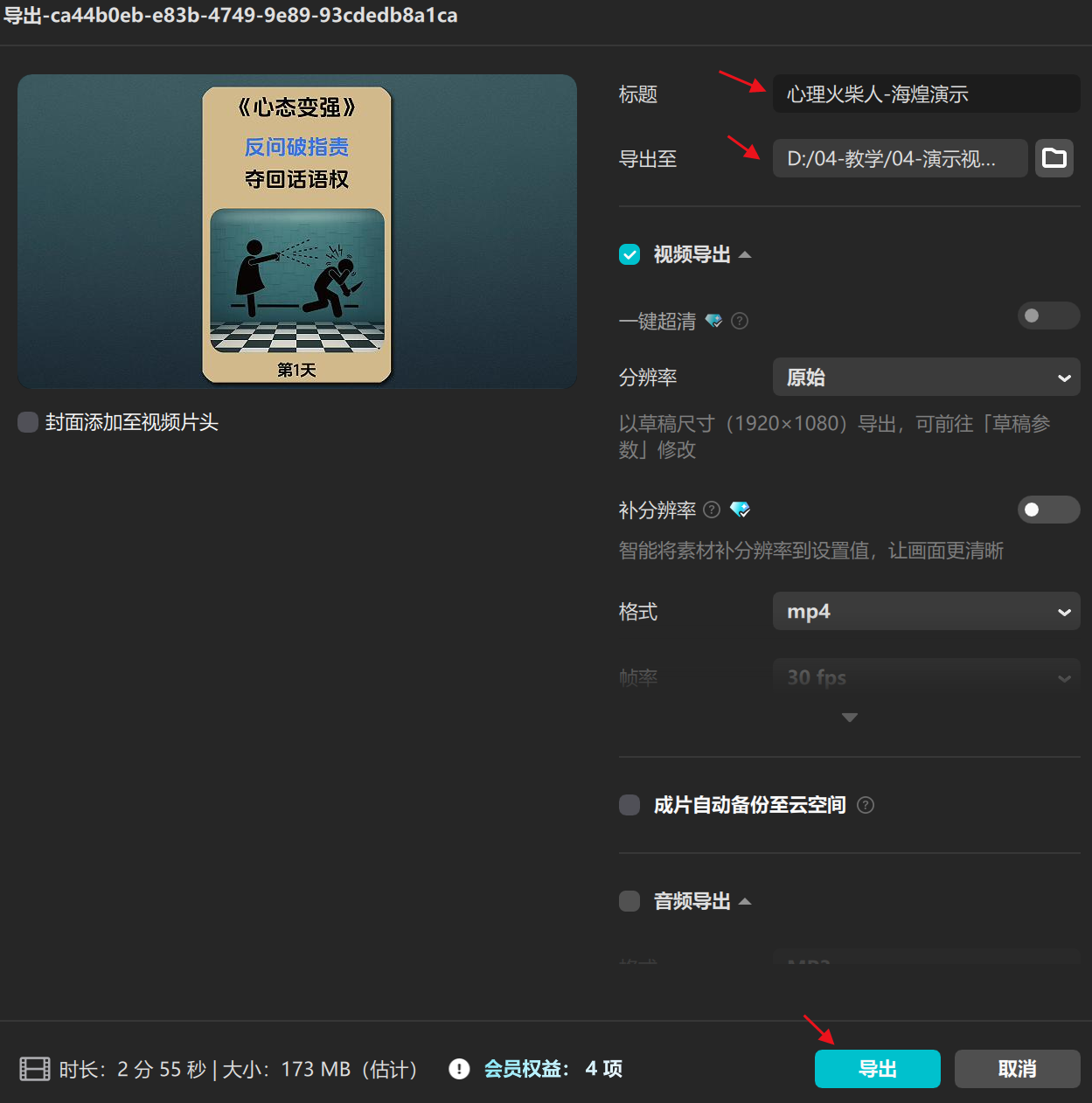The width and height of the screenshot is (1092, 1103).
Task: Click the folder icon to browse export location
Action: 1054,158
